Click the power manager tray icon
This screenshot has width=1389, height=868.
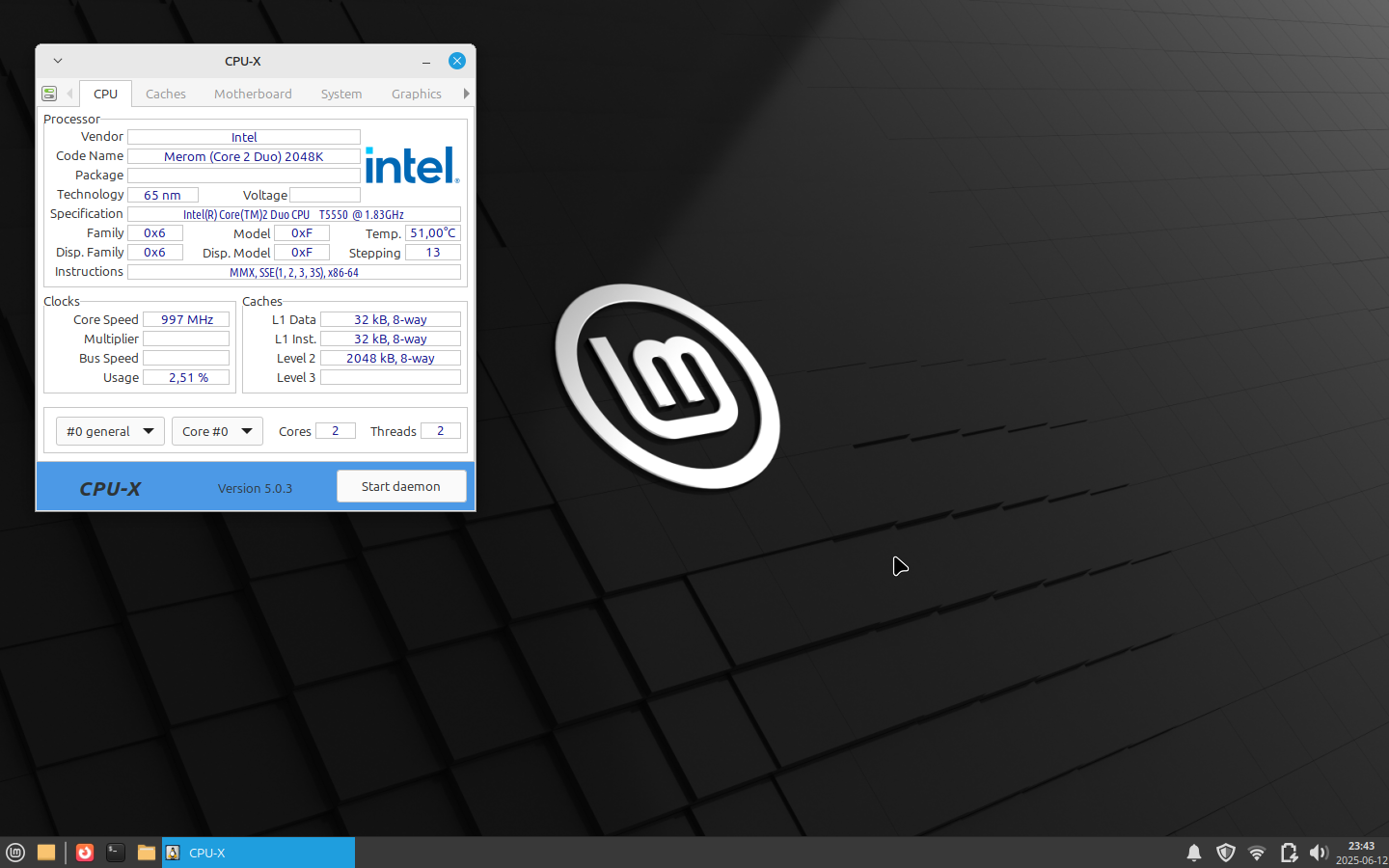[x=1289, y=853]
